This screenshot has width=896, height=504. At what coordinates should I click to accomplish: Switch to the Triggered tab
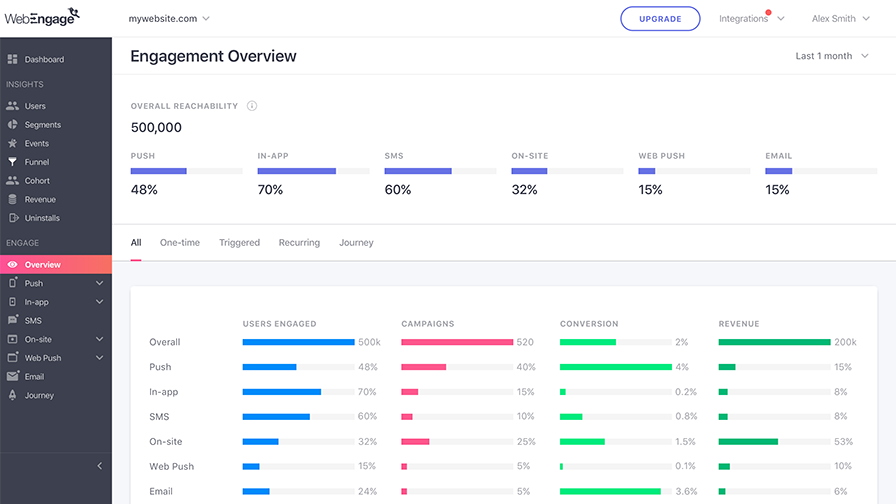(239, 242)
